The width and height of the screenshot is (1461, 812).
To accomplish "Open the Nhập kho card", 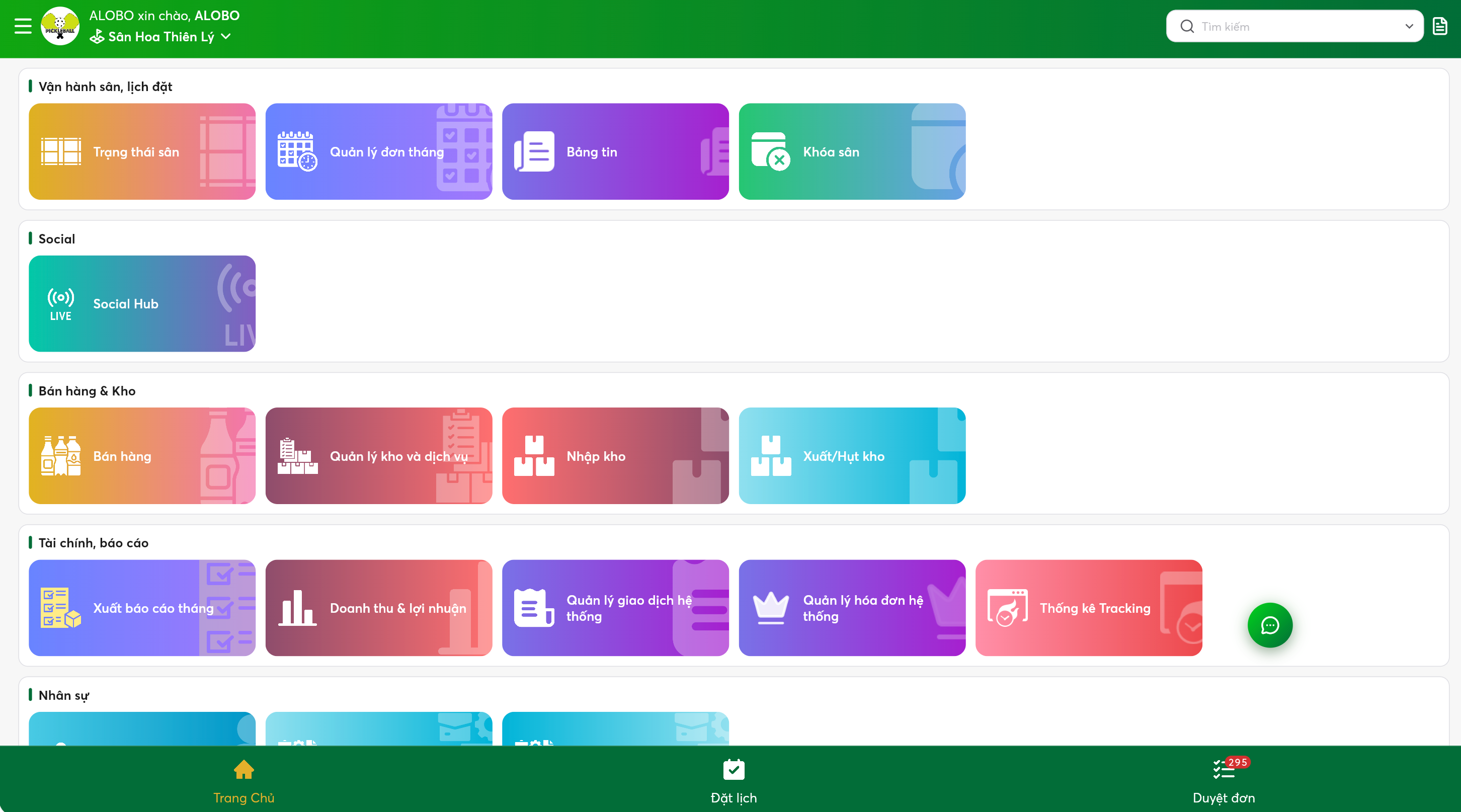I will coord(615,456).
